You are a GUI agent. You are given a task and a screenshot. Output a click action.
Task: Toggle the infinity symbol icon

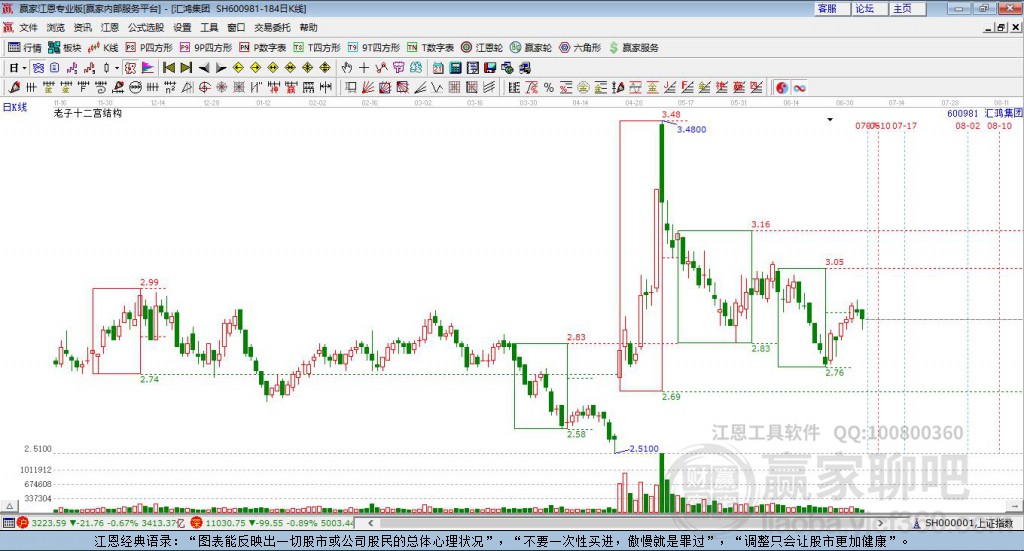[799, 87]
